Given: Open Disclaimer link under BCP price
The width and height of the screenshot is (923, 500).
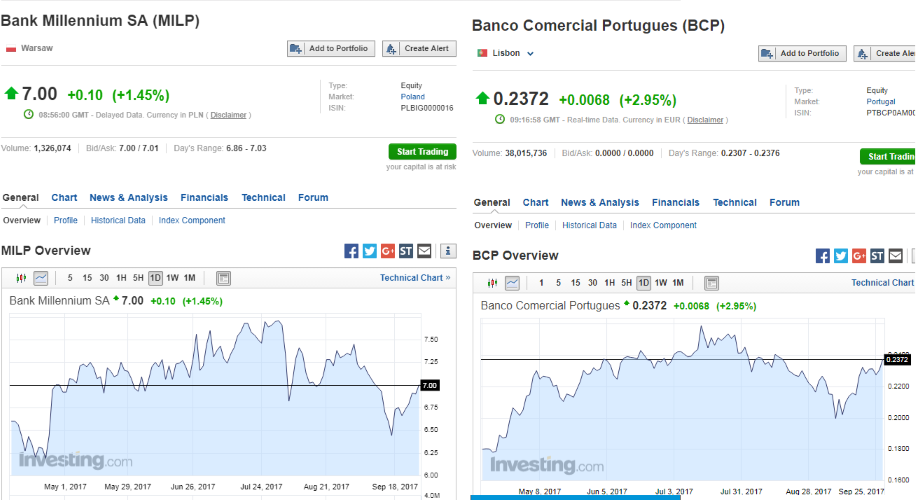Looking at the screenshot, I should (x=705, y=120).
